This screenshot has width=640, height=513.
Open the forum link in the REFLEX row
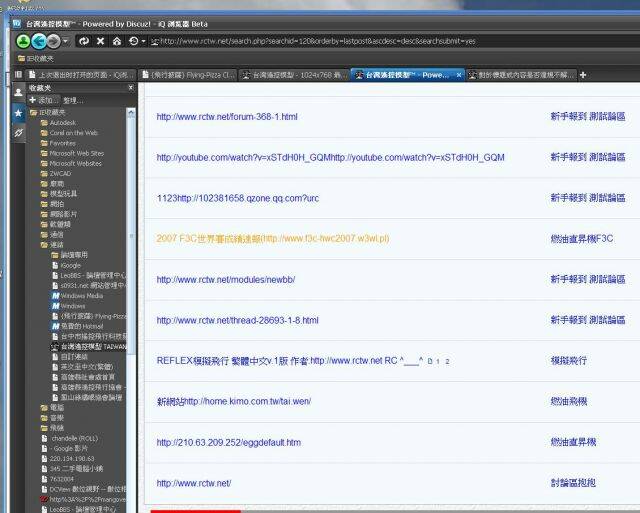click(569, 361)
